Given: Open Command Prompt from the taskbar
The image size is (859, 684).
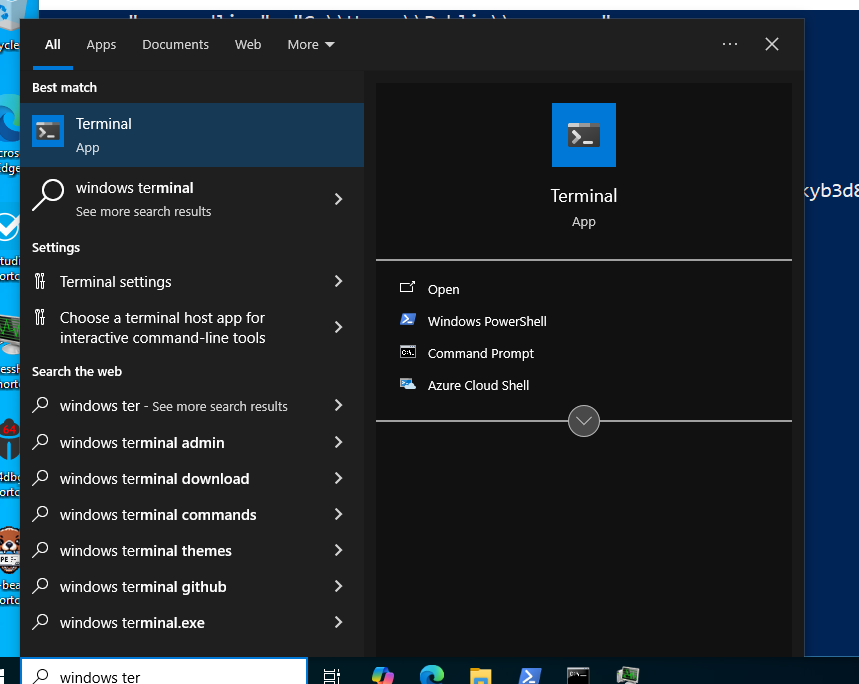Looking at the screenshot, I should [x=578, y=676].
